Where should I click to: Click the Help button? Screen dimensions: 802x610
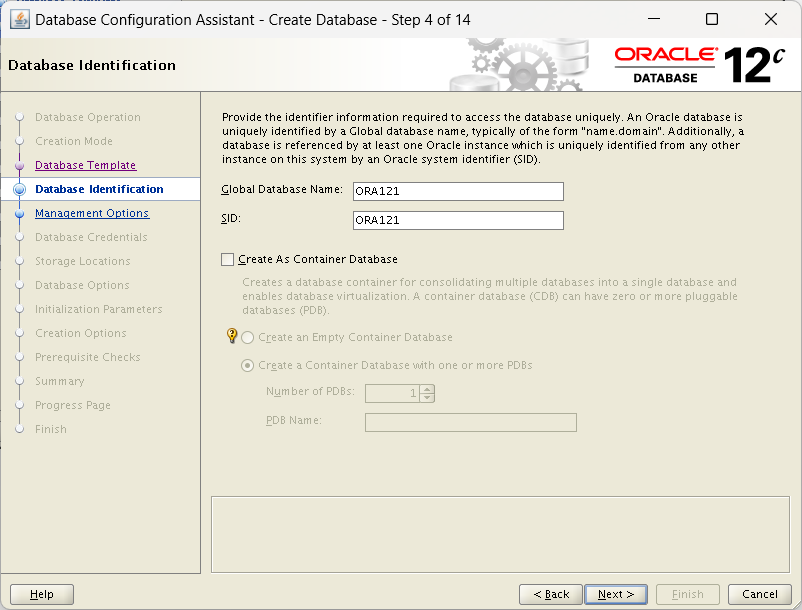(42, 594)
